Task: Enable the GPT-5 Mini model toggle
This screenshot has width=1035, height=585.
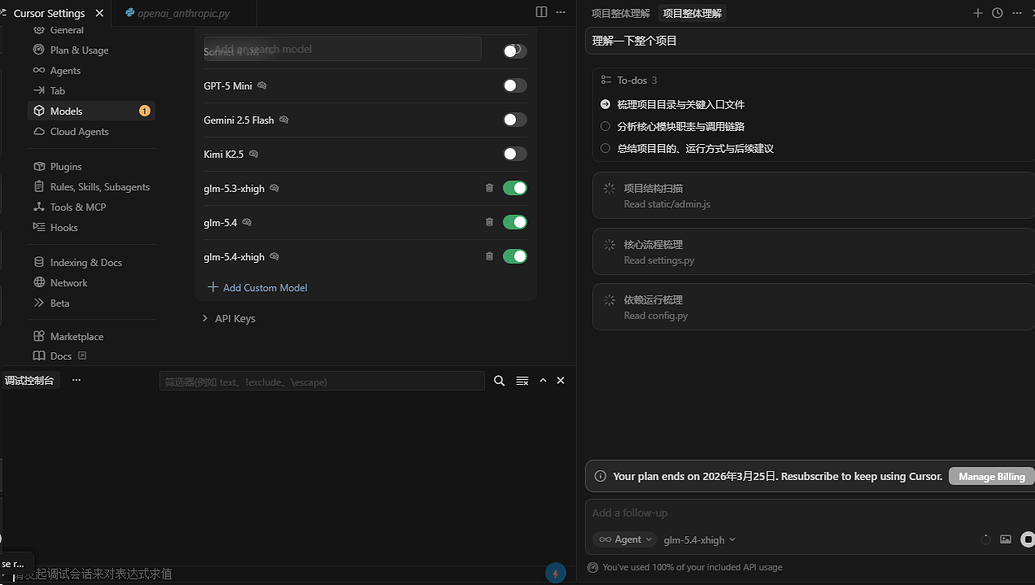Action: coord(515,86)
